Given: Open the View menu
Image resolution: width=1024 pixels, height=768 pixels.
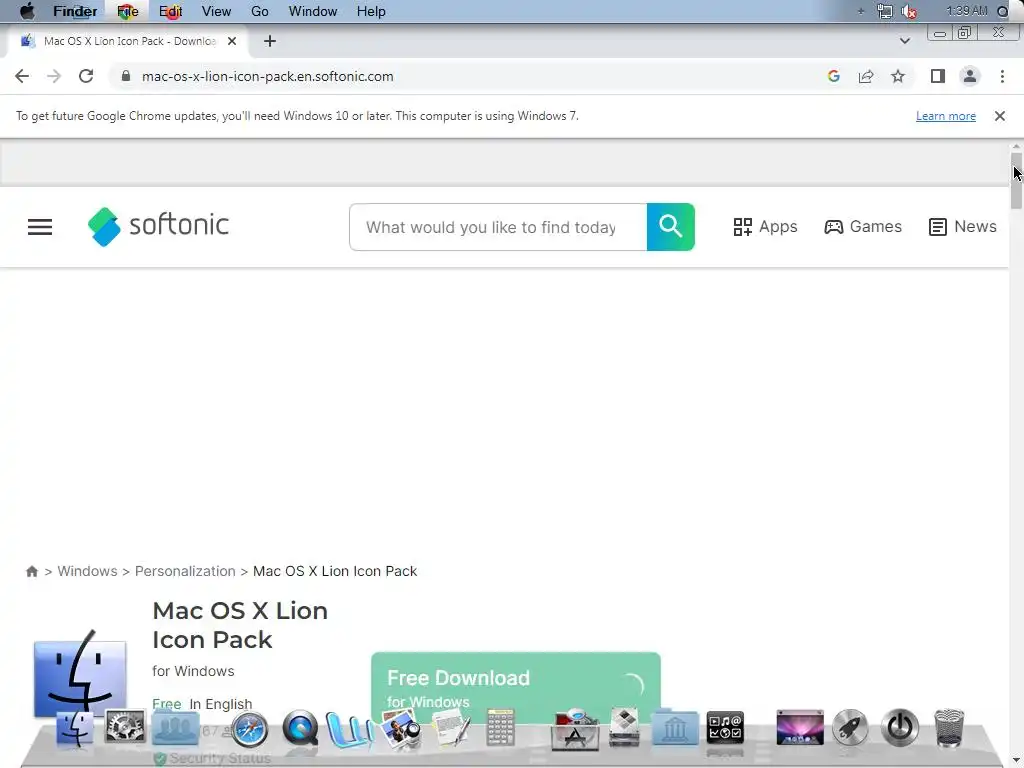Looking at the screenshot, I should tap(216, 11).
